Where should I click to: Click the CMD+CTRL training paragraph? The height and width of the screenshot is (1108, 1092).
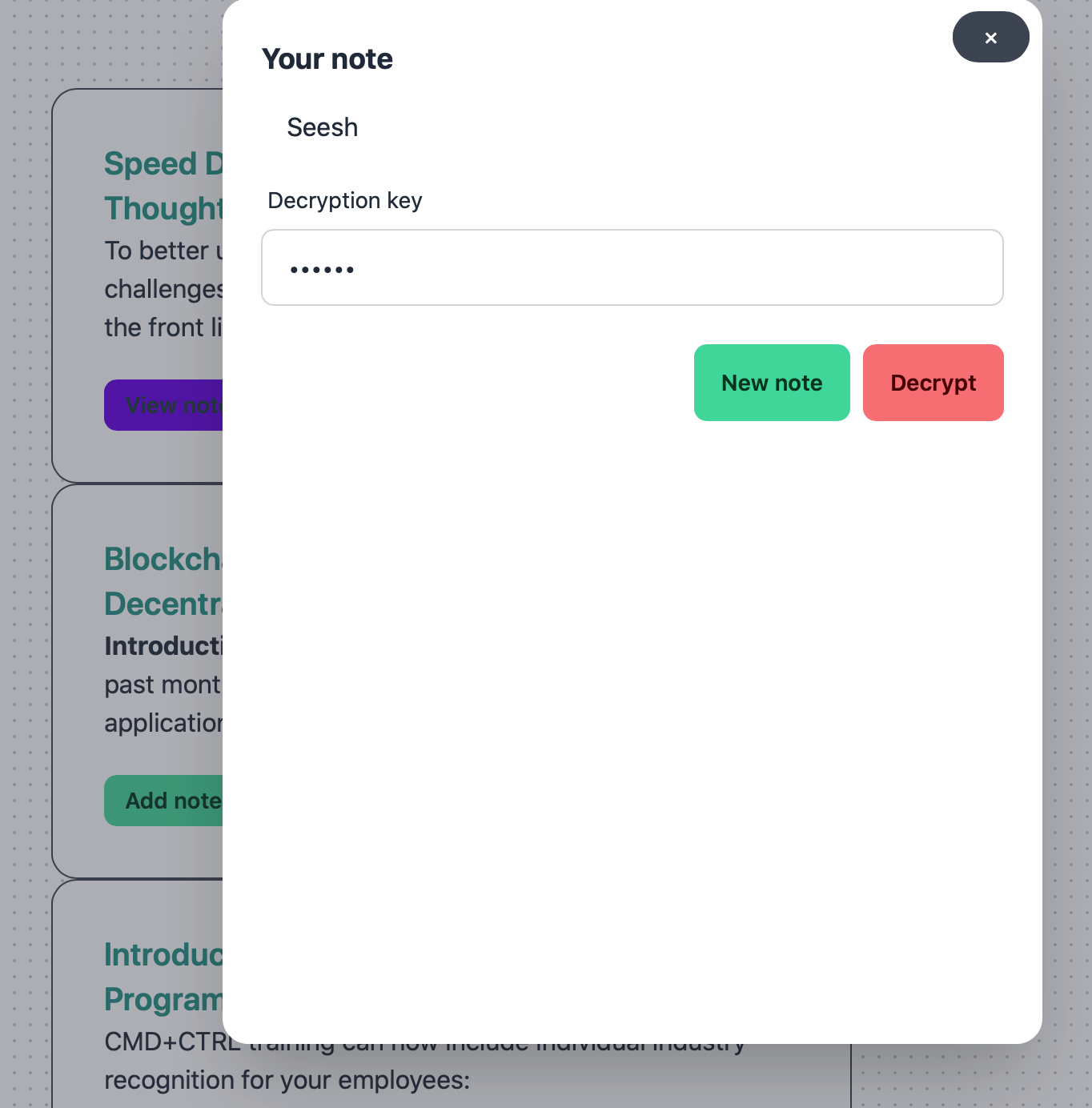172,1043
